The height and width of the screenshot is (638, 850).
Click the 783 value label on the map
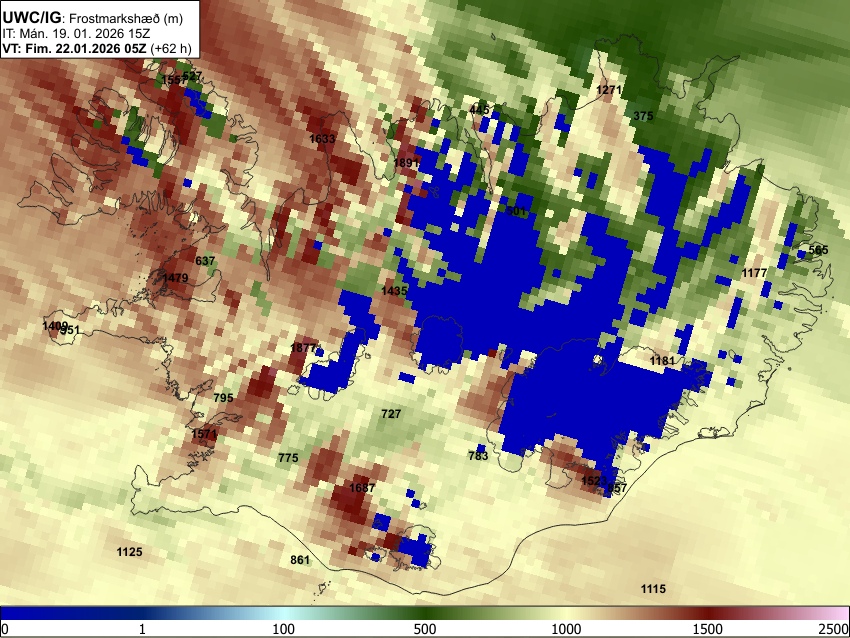(478, 455)
